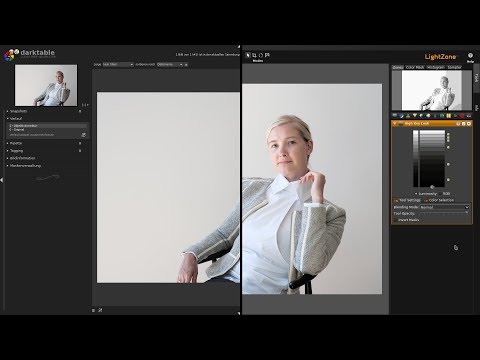Switch to the Histogram tab
The height and width of the screenshot is (360, 480).
click(x=436, y=67)
